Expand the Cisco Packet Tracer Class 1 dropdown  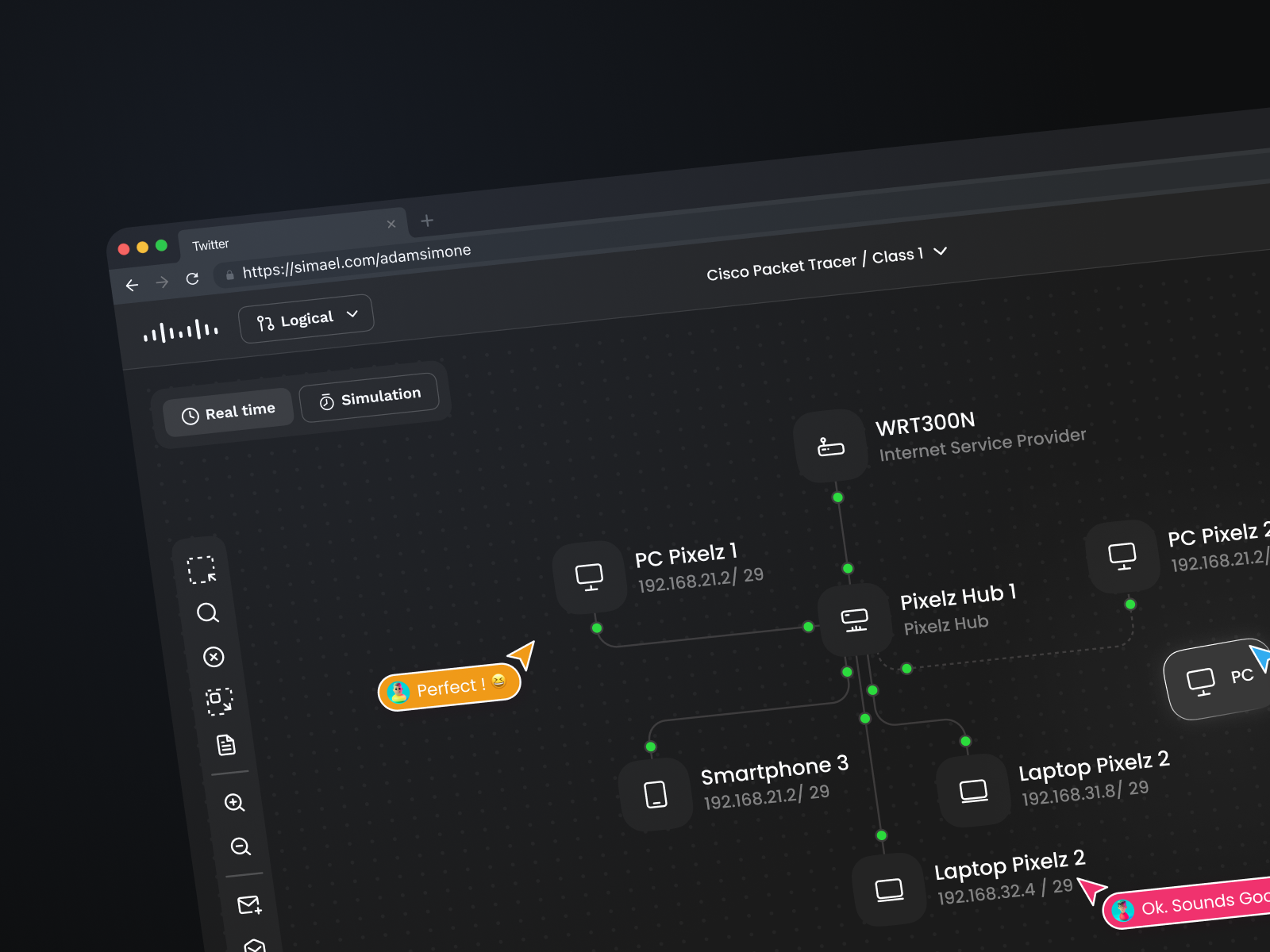[940, 252]
